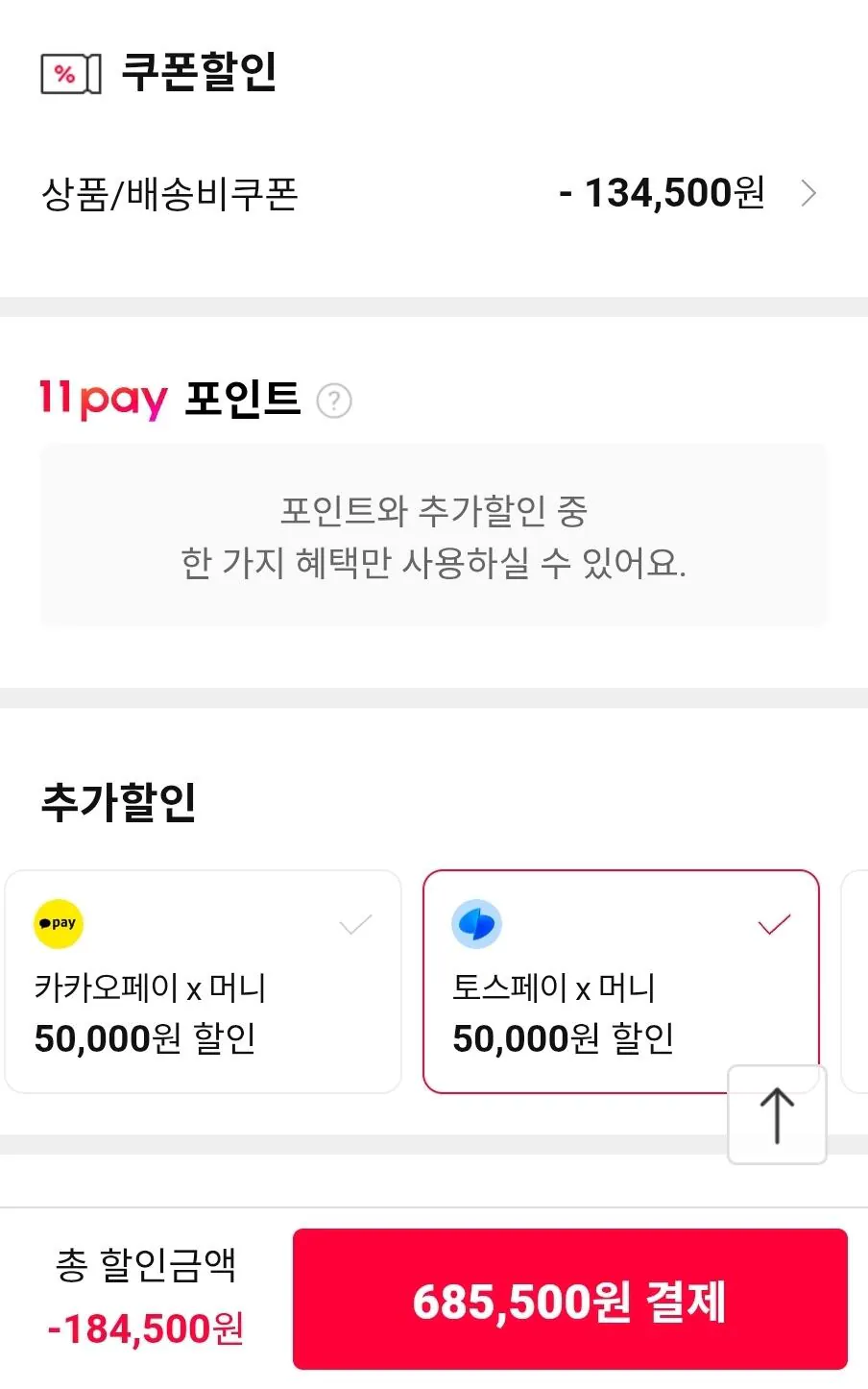Tap the scroll-to-top arrow button
The height and width of the screenshot is (1389, 868).
[x=777, y=1114]
